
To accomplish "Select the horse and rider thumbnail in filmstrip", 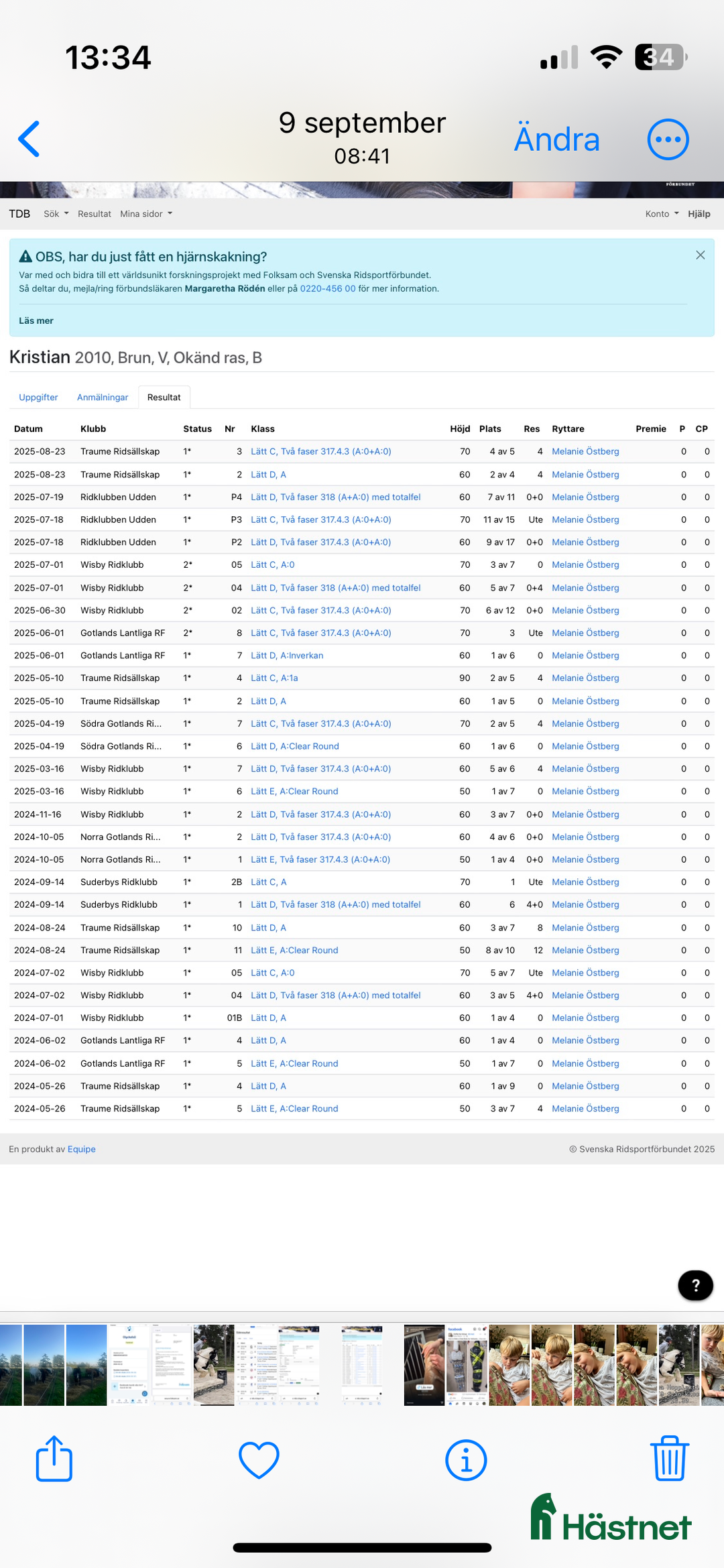I will pos(214,1365).
